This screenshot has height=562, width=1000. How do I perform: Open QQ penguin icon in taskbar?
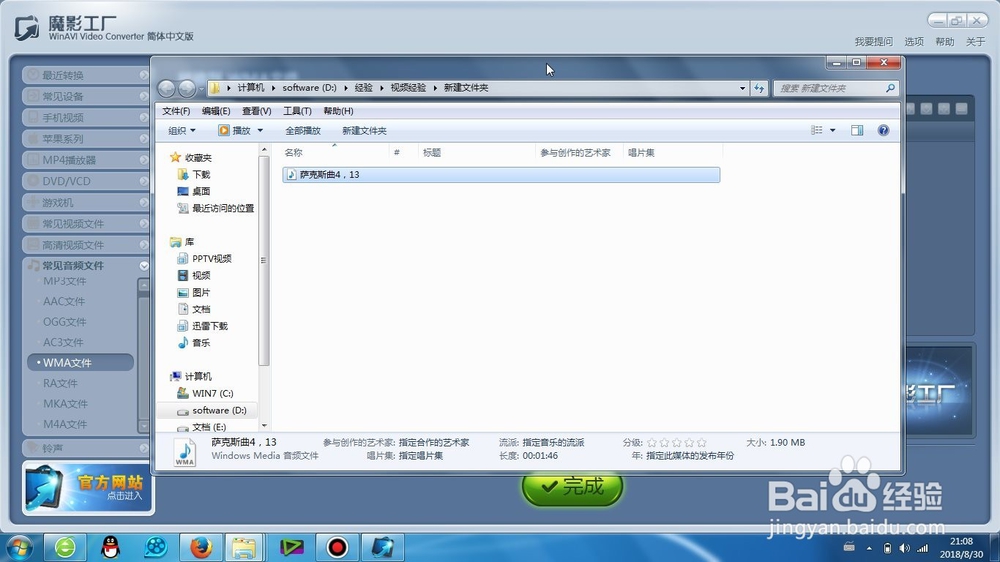pyautogui.click(x=111, y=547)
